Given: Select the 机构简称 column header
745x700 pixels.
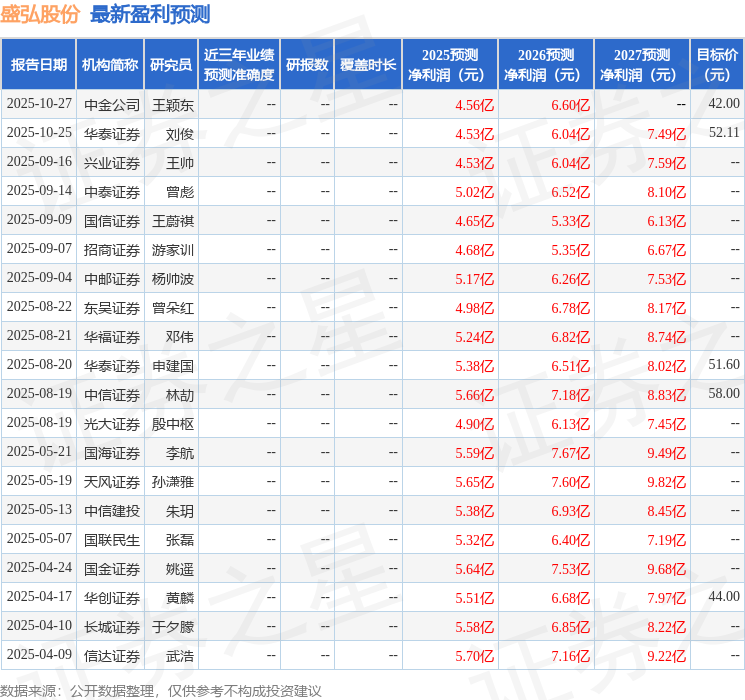Looking at the screenshot, I should click(x=110, y=64).
